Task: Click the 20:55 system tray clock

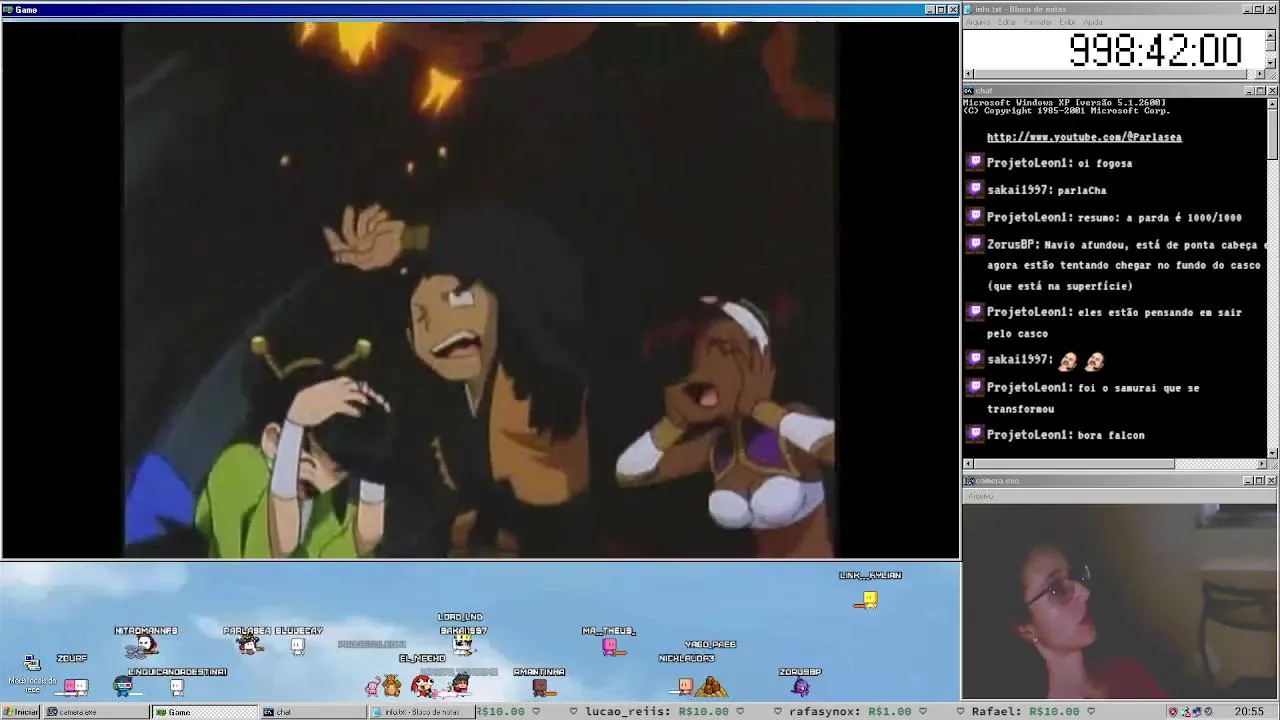Action: tap(1249, 712)
